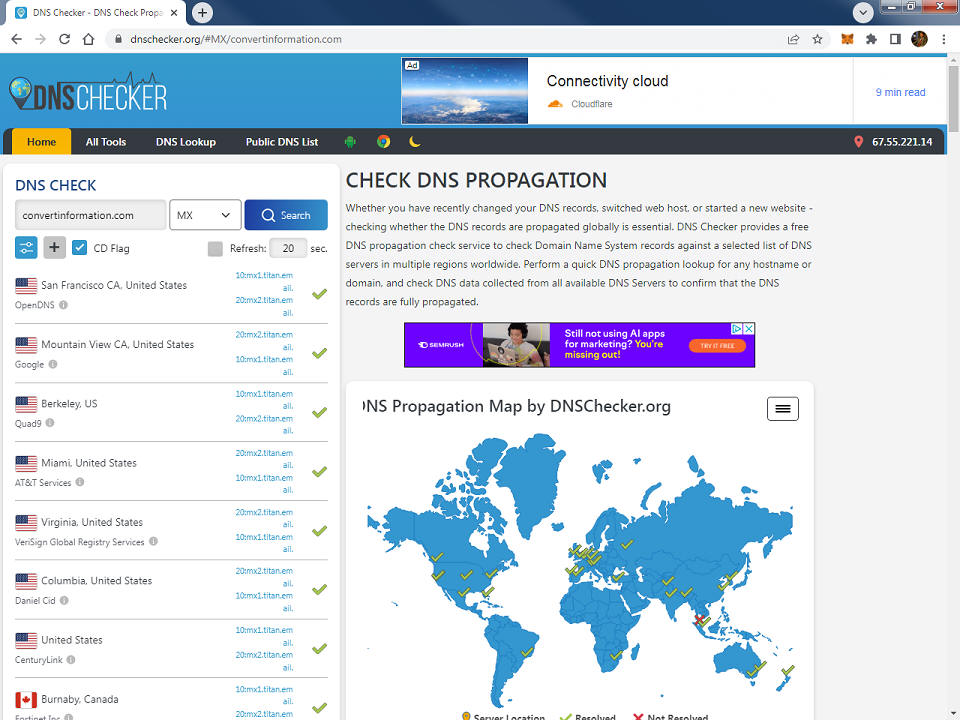
Task: Open the Cloudflare Connectivity cloud ad
Action: (607, 81)
